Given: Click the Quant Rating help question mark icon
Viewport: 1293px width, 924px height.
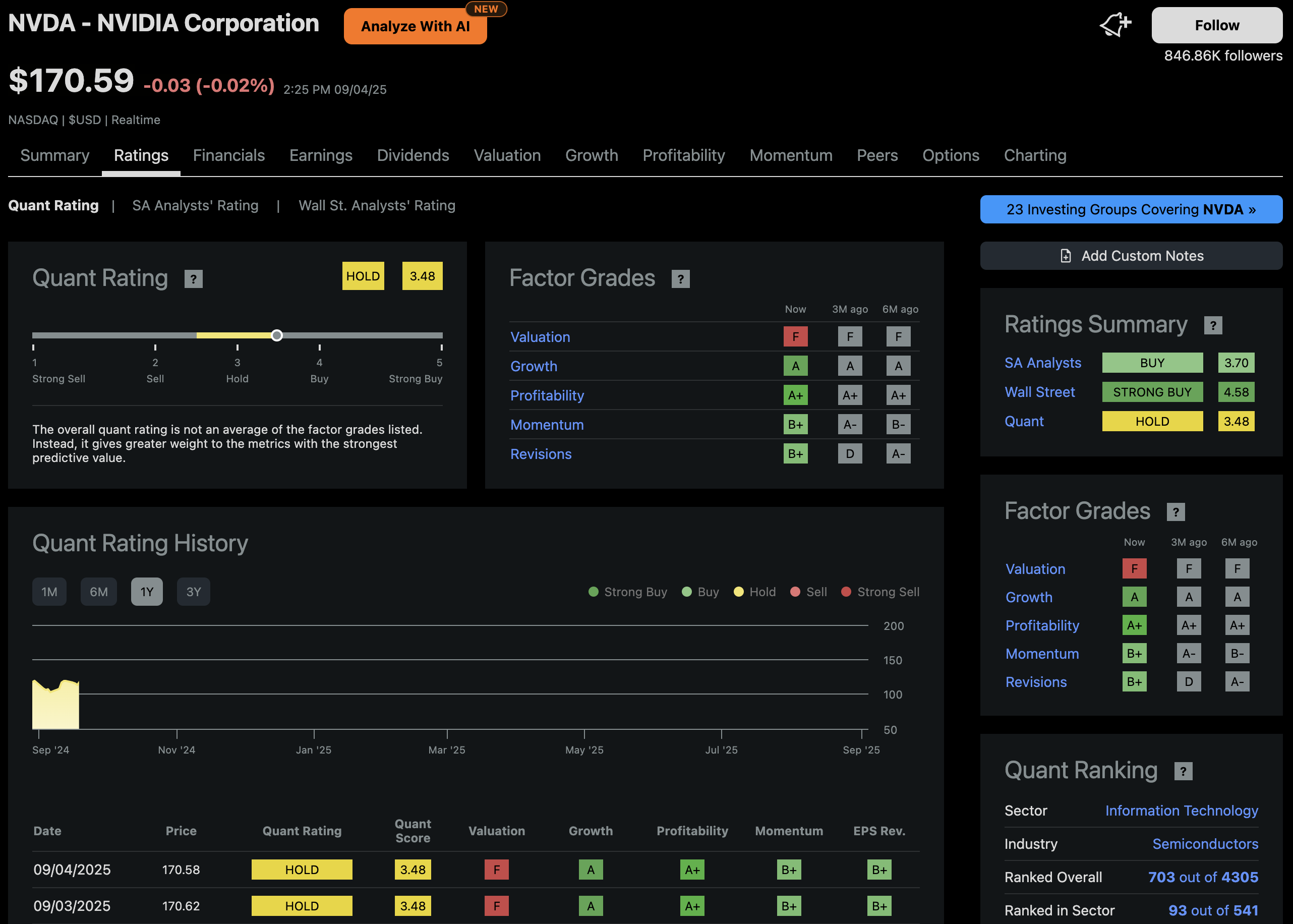Looking at the screenshot, I should click(x=194, y=279).
